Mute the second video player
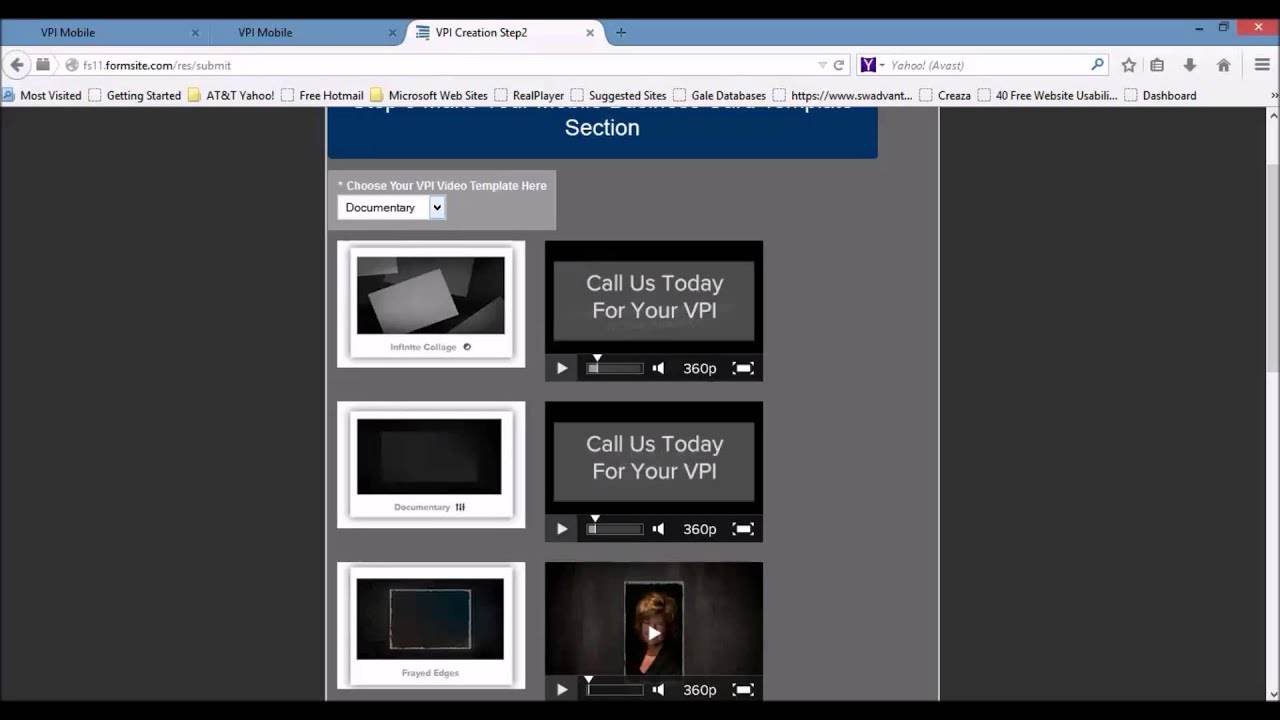The width and height of the screenshot is (1280, 720). 658,529
